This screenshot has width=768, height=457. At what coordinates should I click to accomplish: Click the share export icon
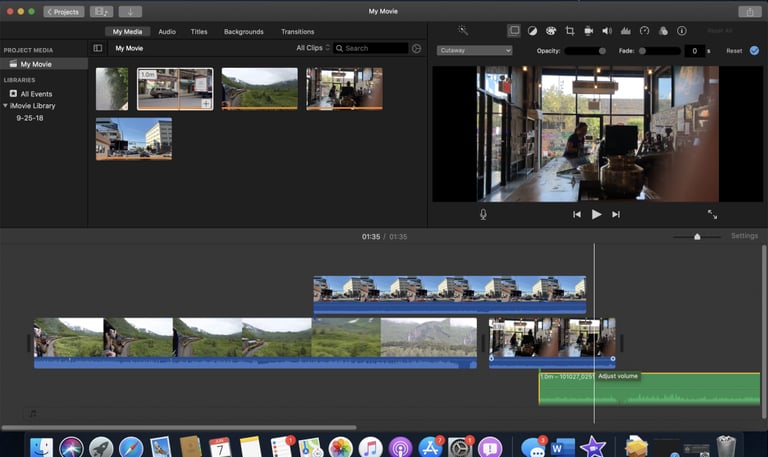[749, 12]
